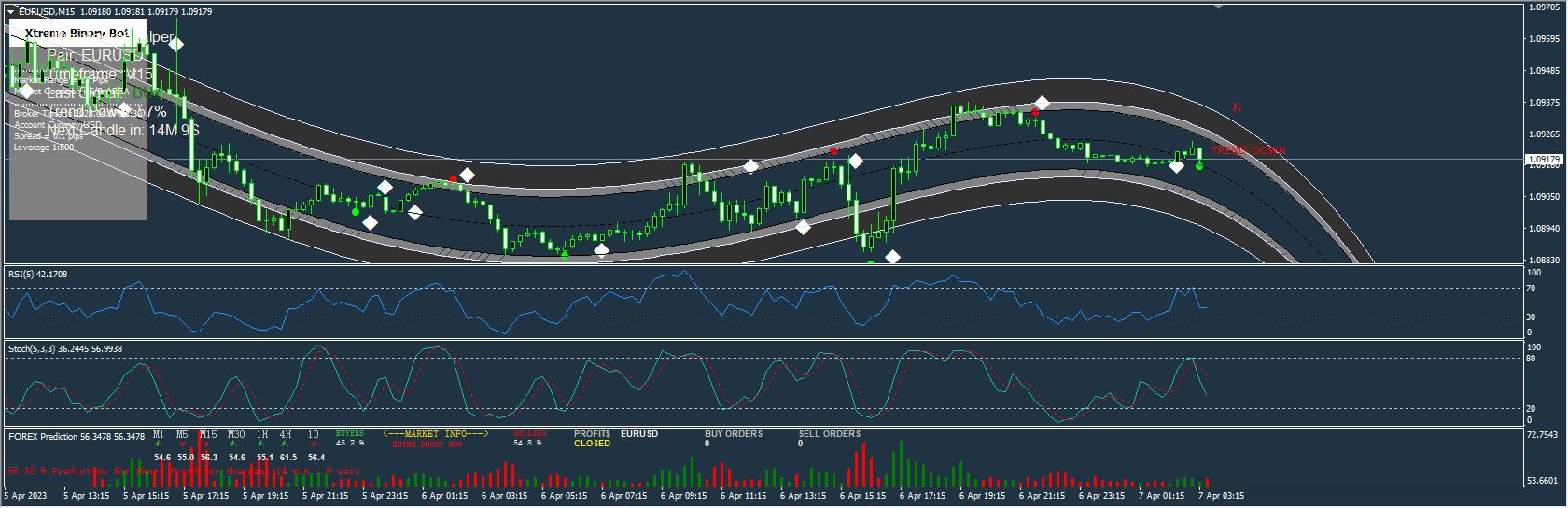Click the TREND DOWN label on the chart
The width and height of the screenshot is (1568, 508).
[x=1248, y=150]
